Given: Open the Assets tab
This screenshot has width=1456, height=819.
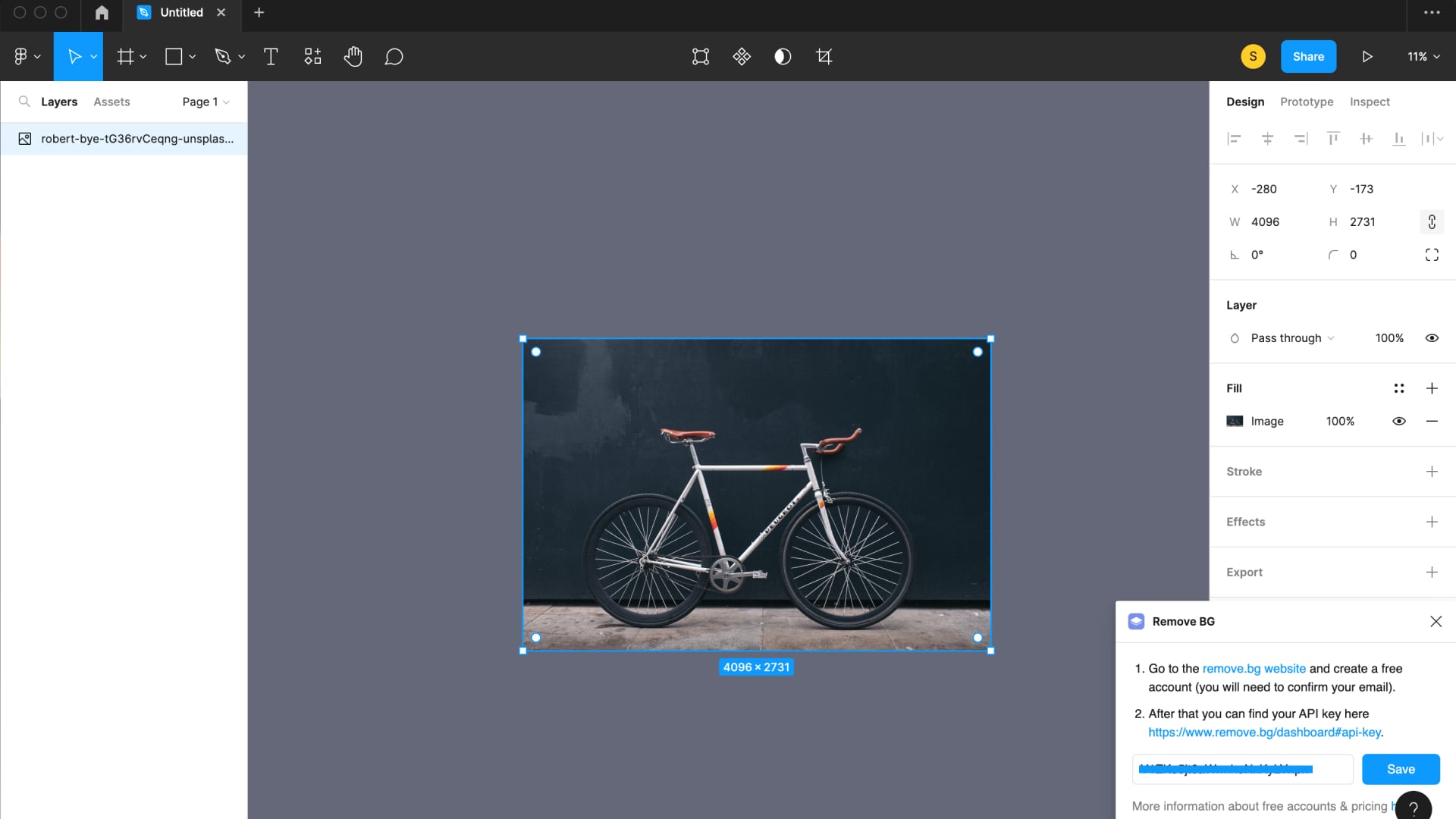Looking at the screenshot, I should point(111,102).
